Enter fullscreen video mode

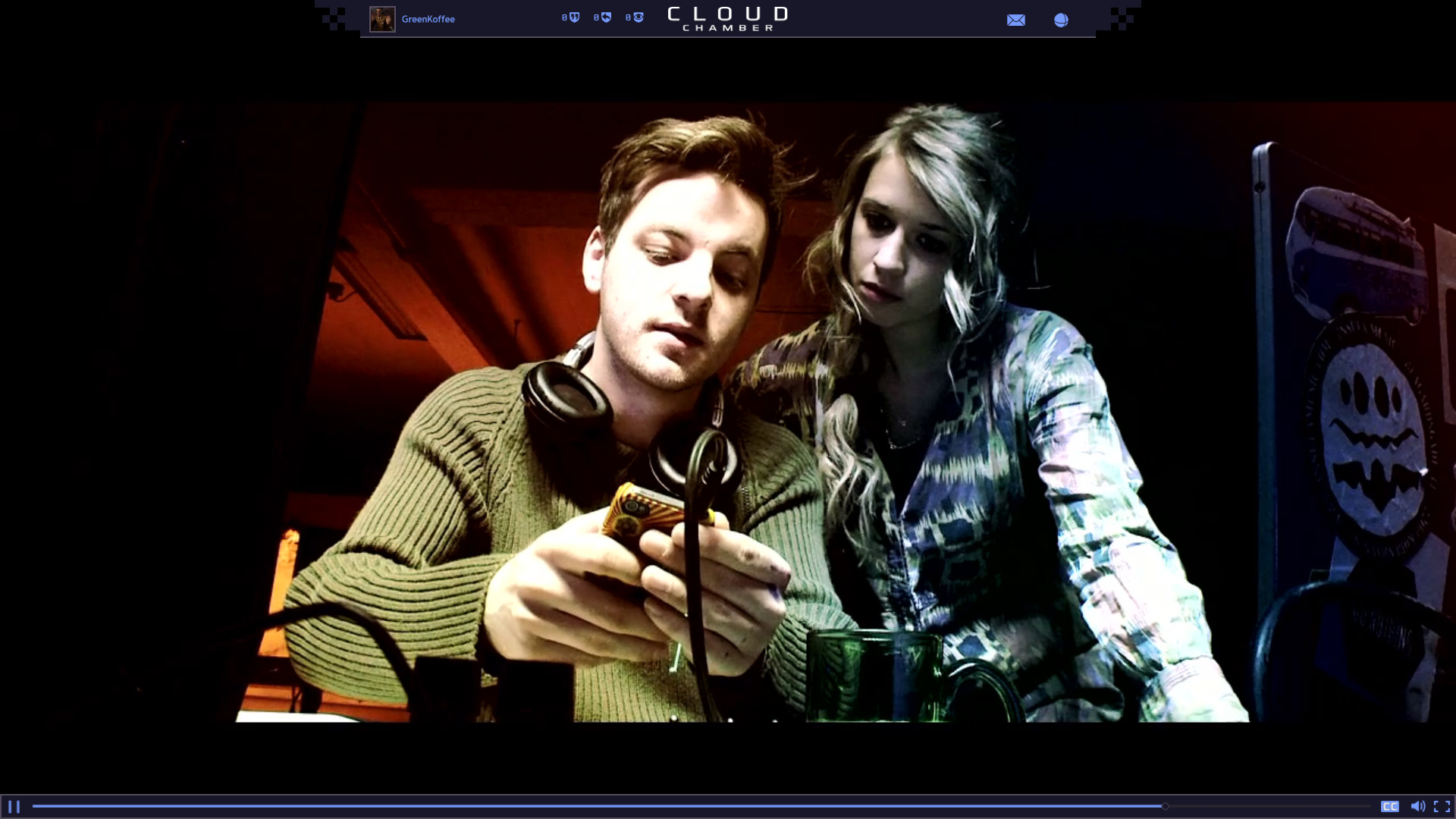(1442, 807)
